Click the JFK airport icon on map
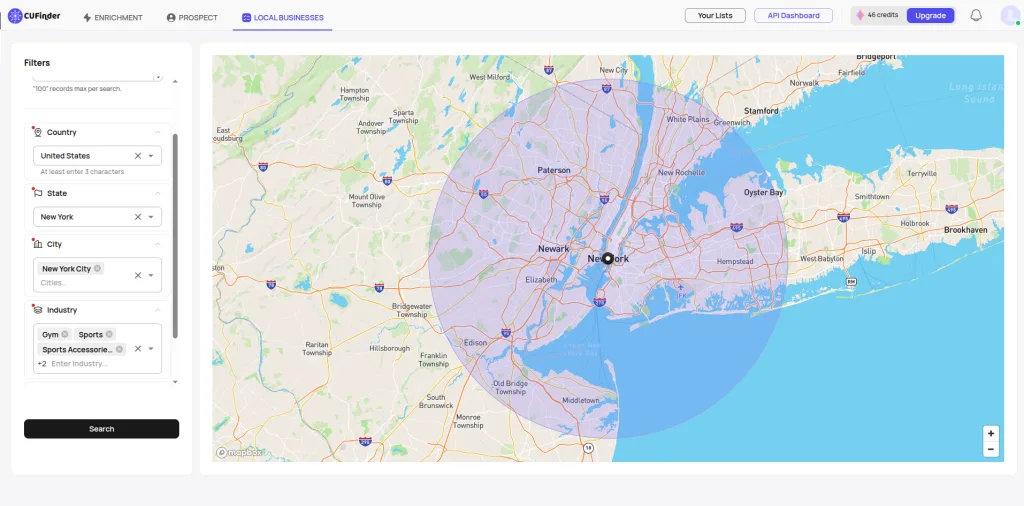 click(x=680, y=288)
